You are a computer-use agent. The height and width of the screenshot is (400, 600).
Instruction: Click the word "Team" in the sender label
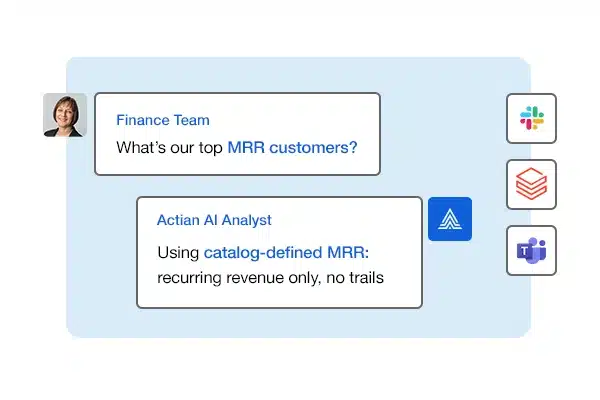[192, 120]
